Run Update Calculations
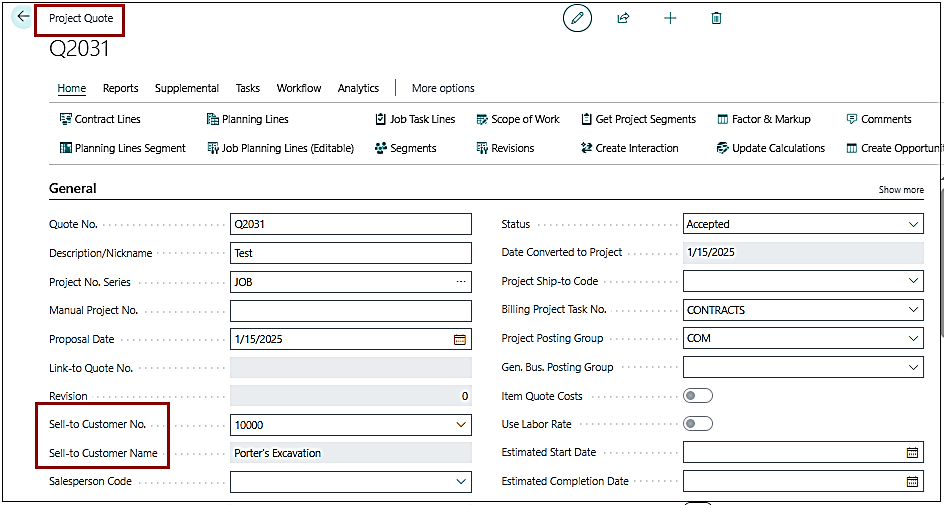The height and width of the screenshot is (505, 944). [771, 148]
